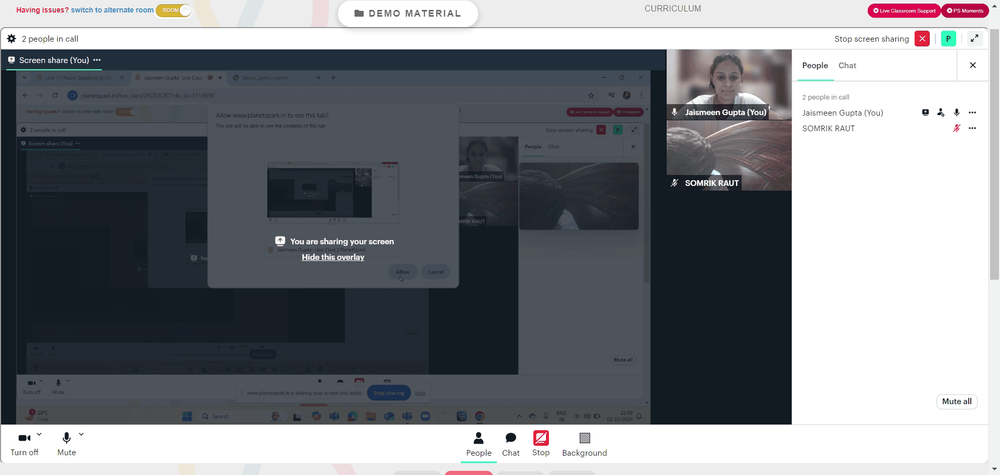Image resolution: width=1000 pixels, height=475 pixels.
Task: Switch to People tab in side panel
Action: point(815,66)
